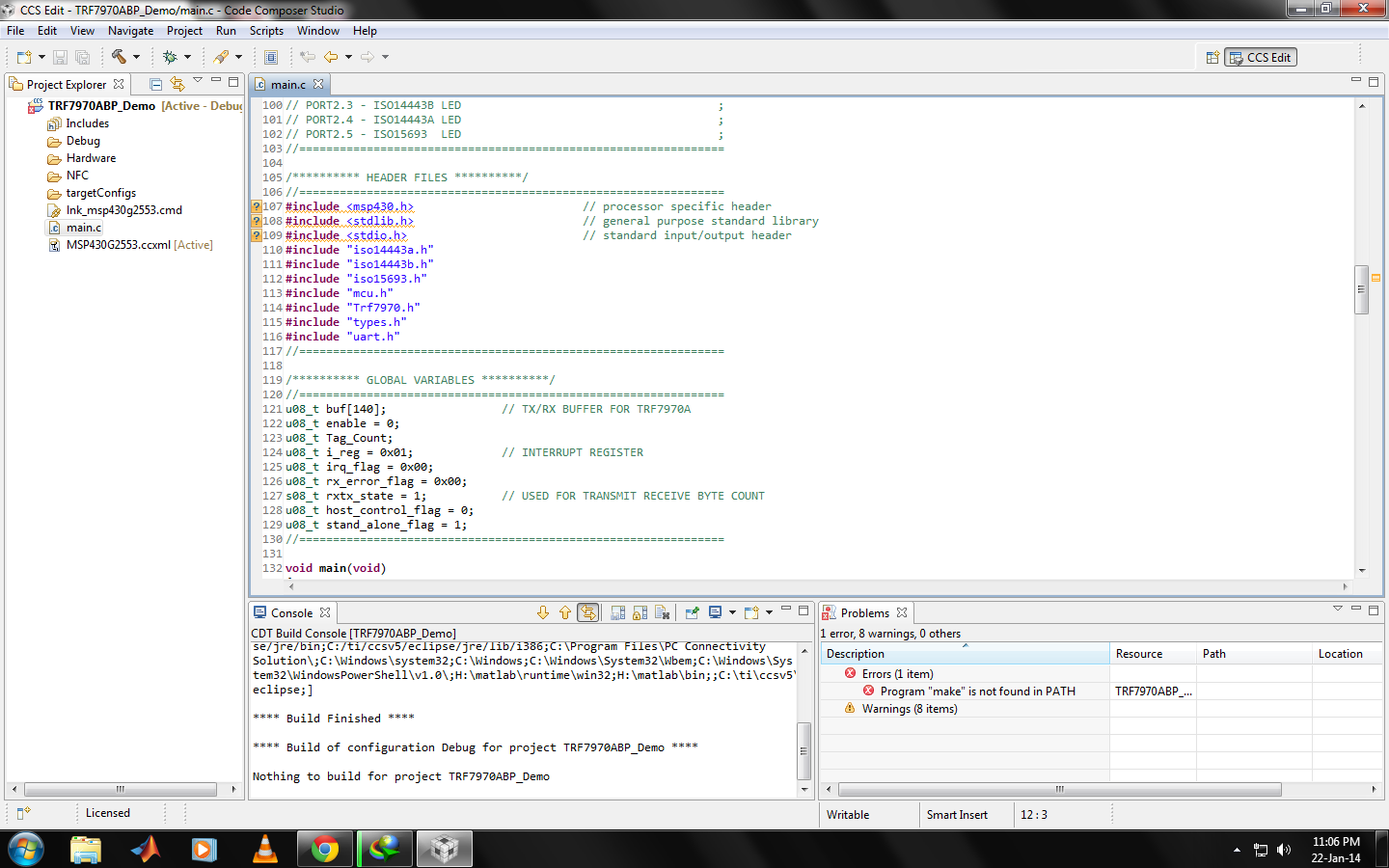Screen dimensions: 1389x868
Task: Open the Build hammer dropdown arrow
Action: [136, 57]
